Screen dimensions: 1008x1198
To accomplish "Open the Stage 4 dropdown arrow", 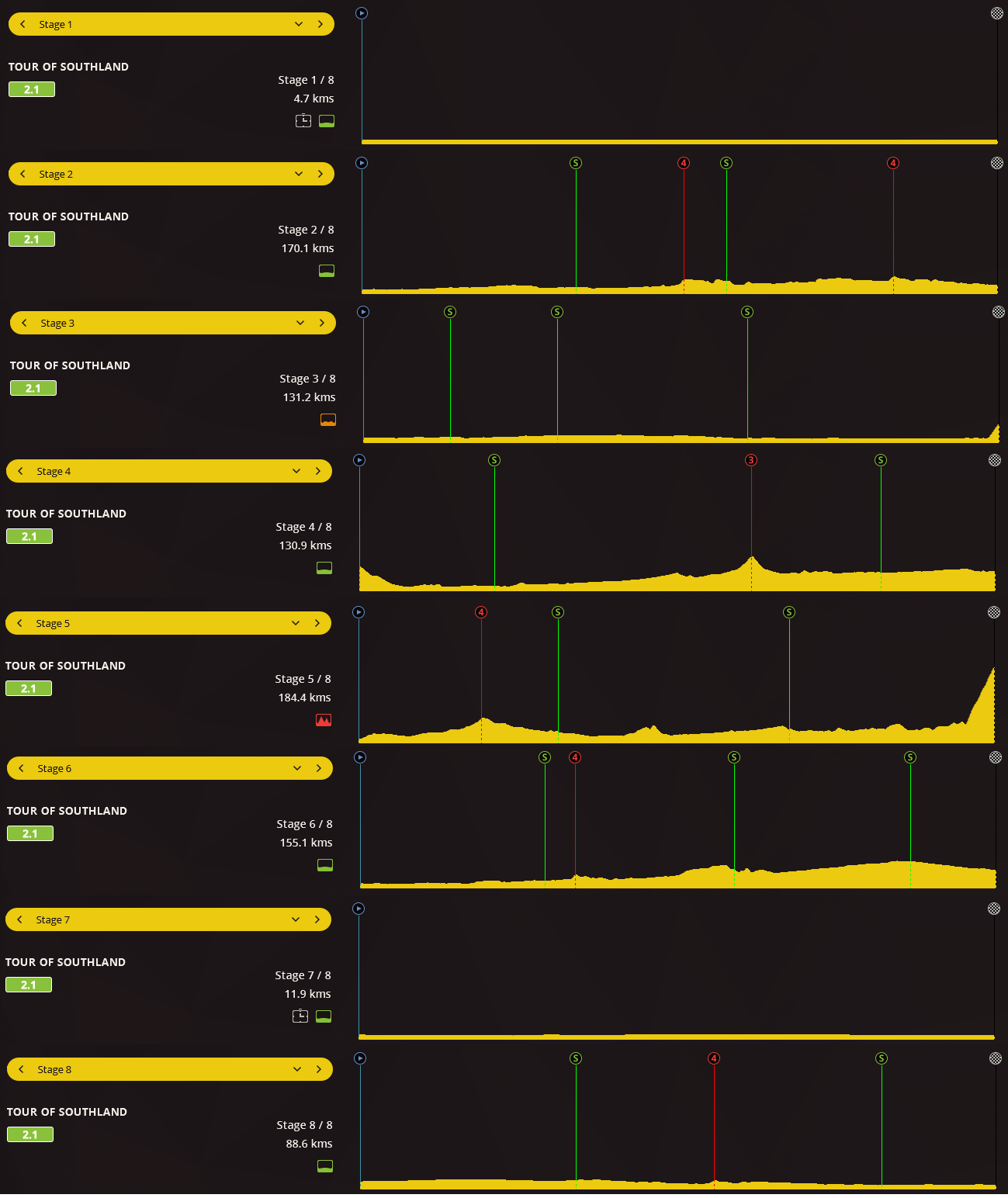I will coord(296,471).
